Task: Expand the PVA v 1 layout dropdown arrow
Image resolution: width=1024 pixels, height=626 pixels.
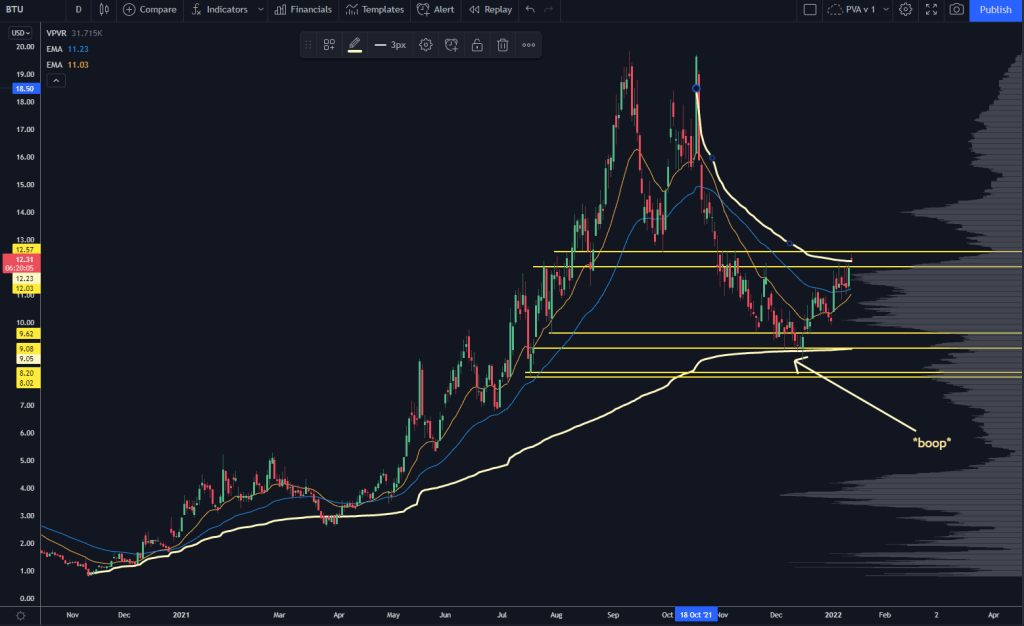Action: (x=886, y=10)
